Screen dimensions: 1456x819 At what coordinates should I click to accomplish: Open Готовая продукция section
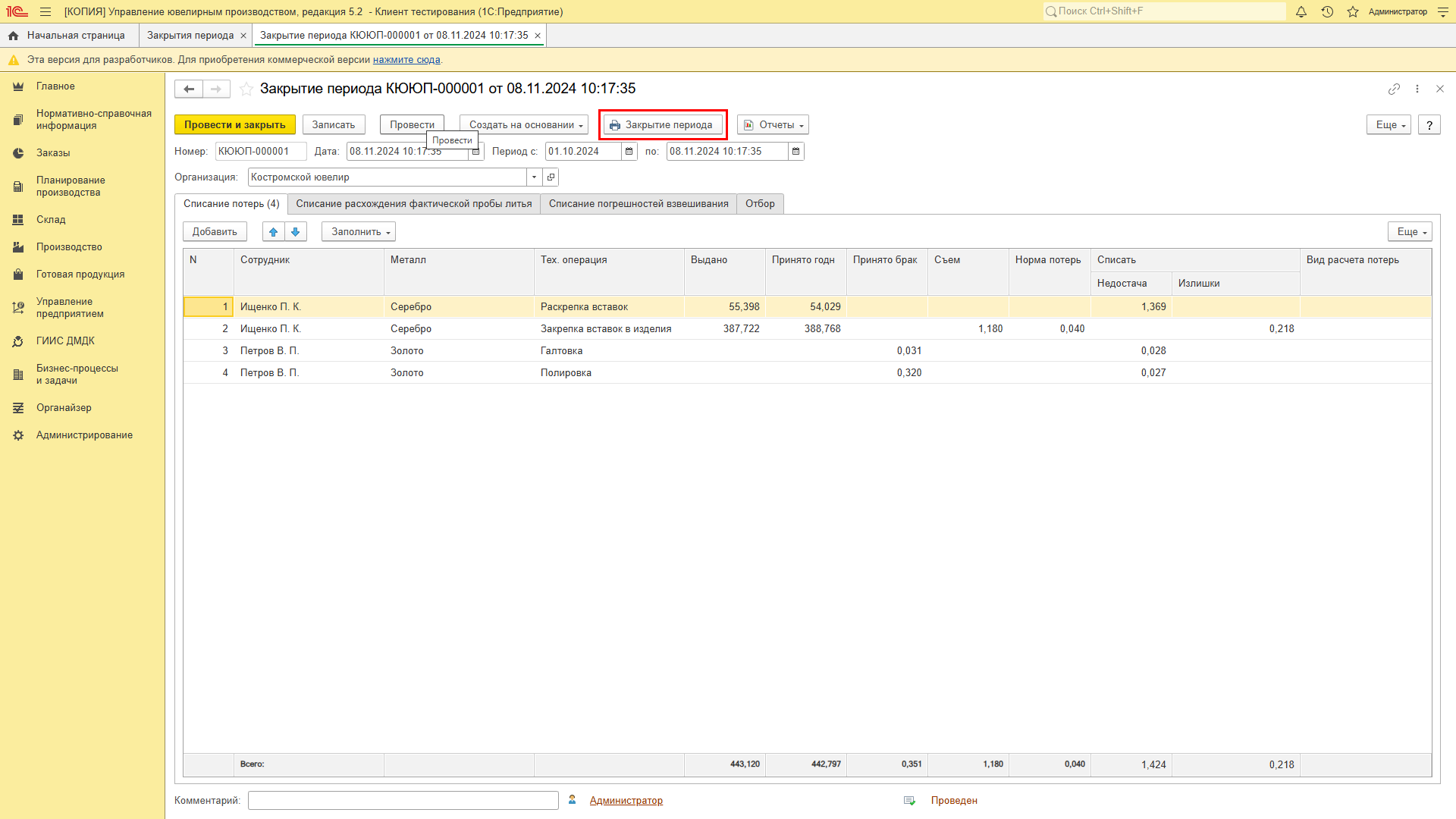(x=80, y=275)
